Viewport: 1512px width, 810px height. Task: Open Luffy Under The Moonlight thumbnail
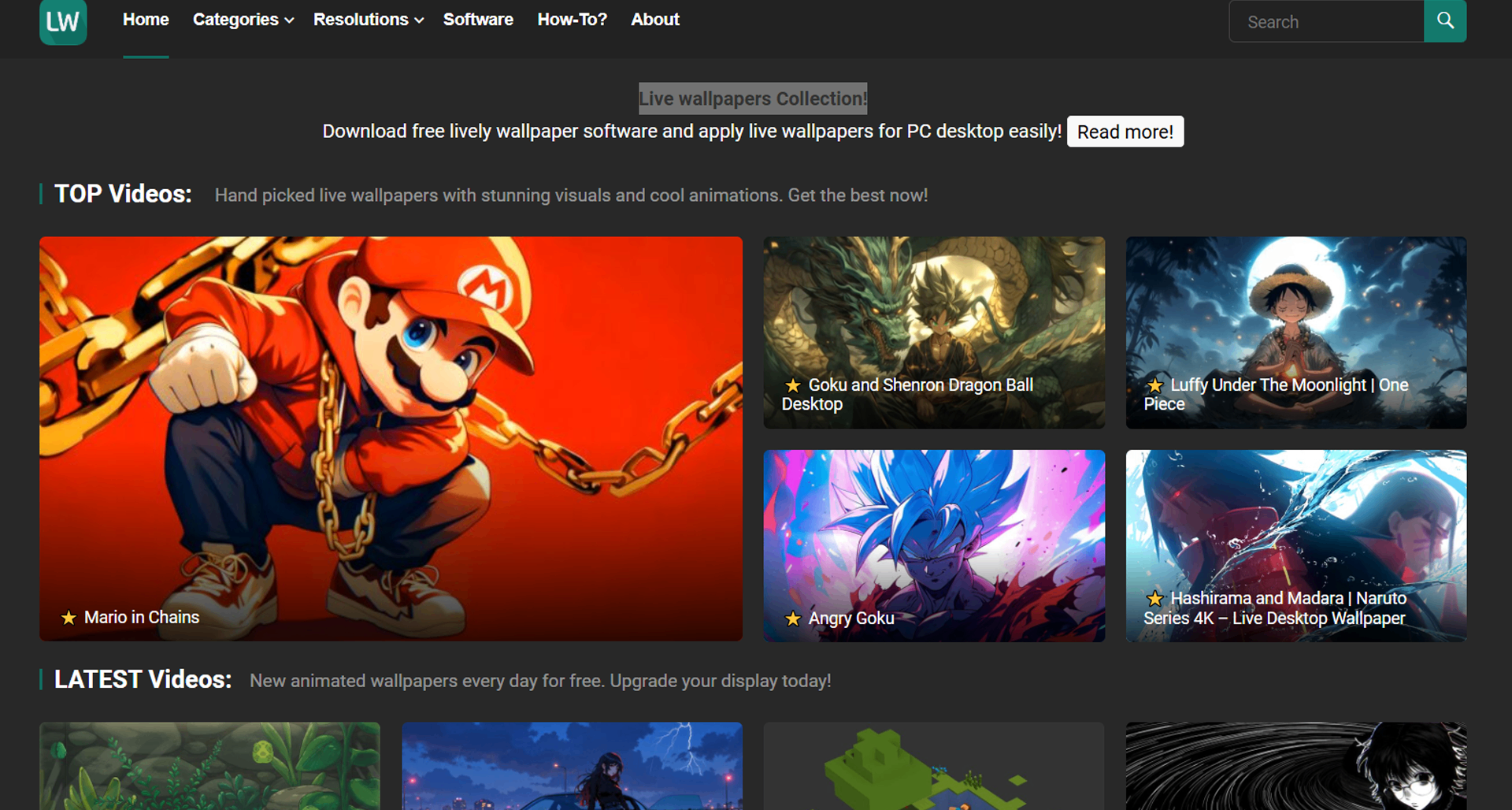pyautogui.click(x=1296, y=333)
